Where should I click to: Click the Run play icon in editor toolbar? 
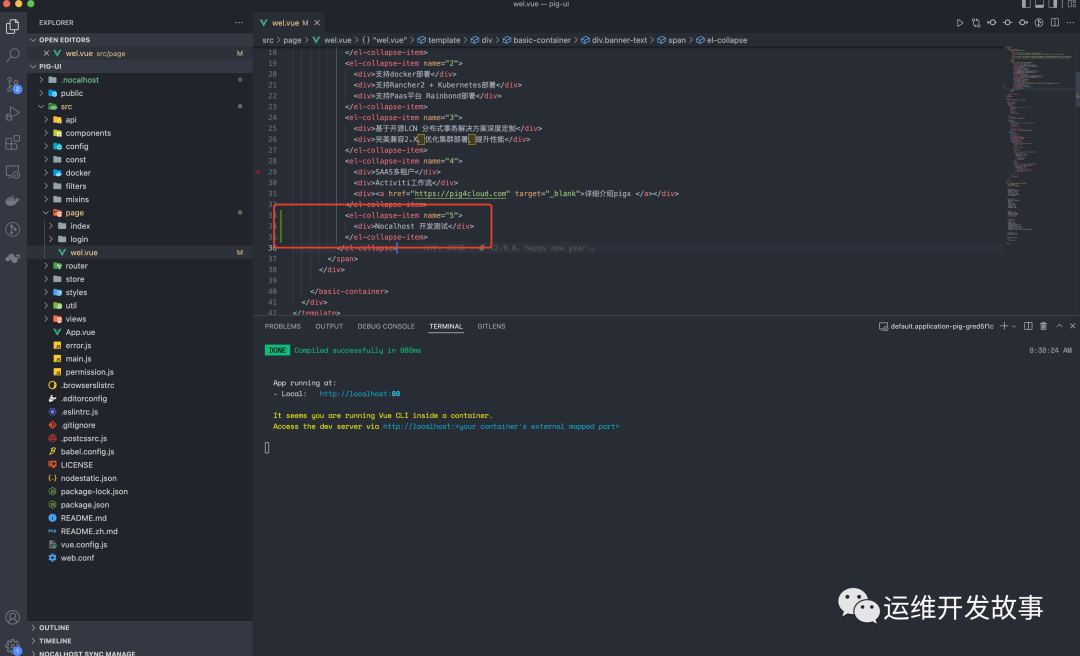click(x=959, y=23)
